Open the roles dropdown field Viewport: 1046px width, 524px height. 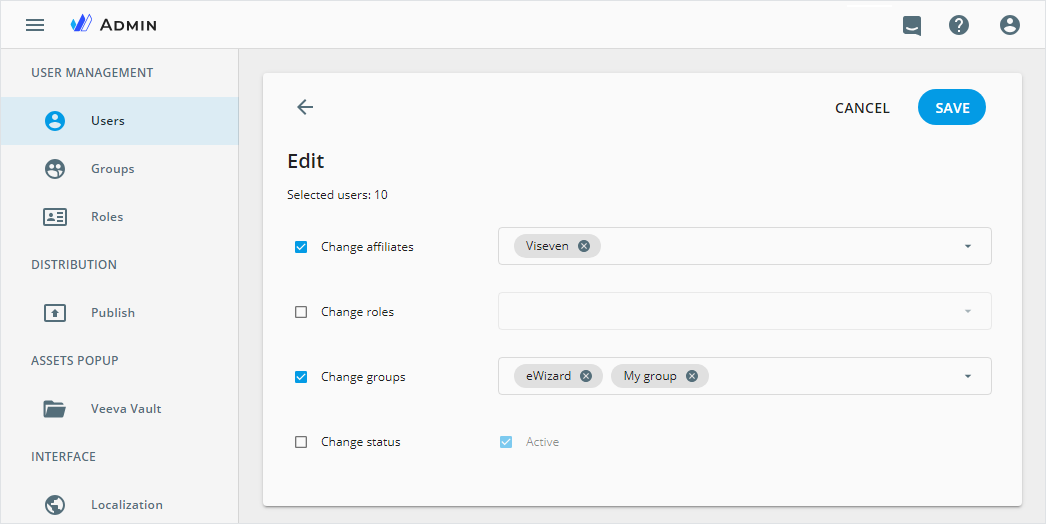click(x=744, y=311)
